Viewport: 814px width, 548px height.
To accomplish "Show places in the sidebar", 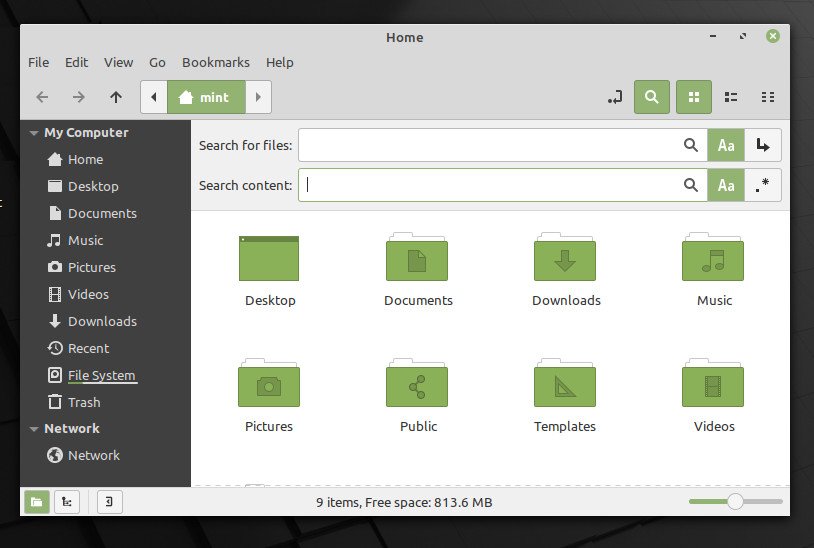I will (37, 502).
